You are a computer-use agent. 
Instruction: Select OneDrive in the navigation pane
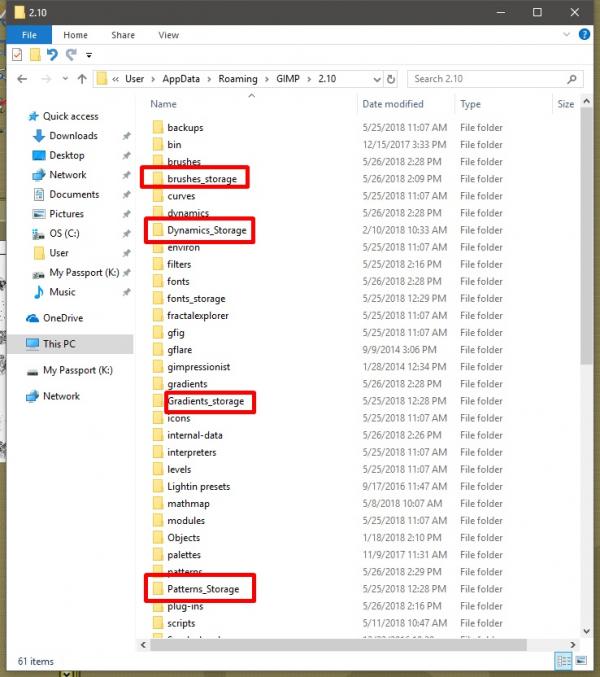63,318
